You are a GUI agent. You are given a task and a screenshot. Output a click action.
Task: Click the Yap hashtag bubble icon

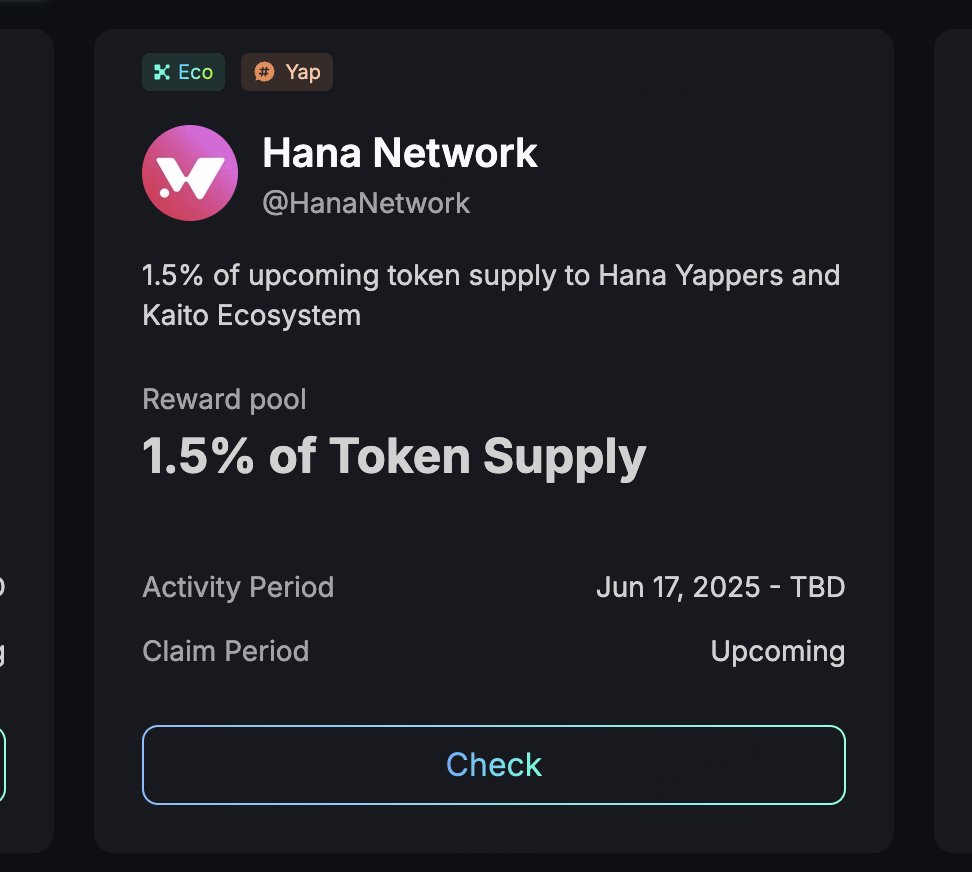(264, 72)
